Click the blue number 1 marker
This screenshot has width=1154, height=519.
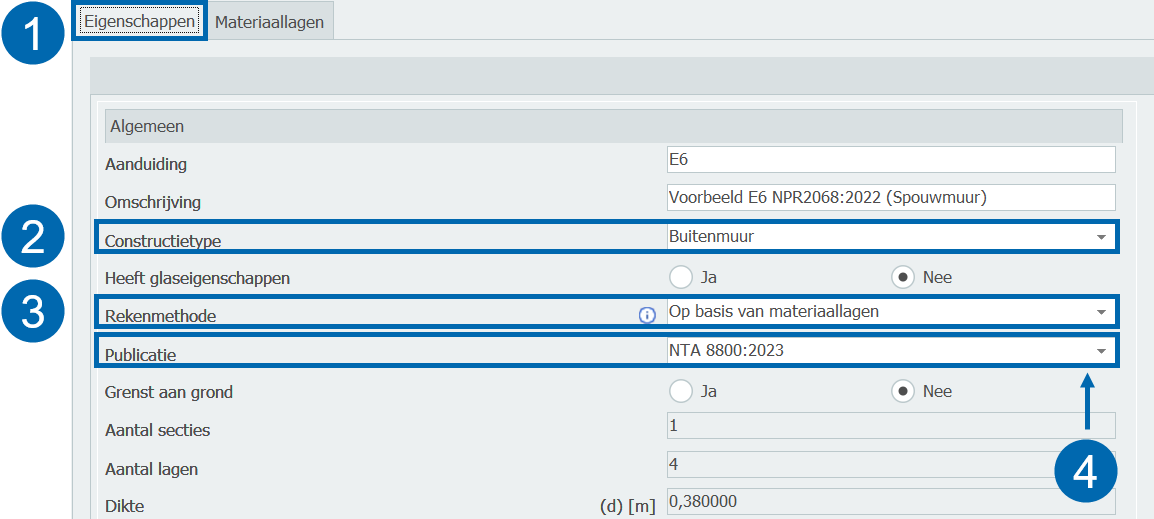[x=35, y=34]
